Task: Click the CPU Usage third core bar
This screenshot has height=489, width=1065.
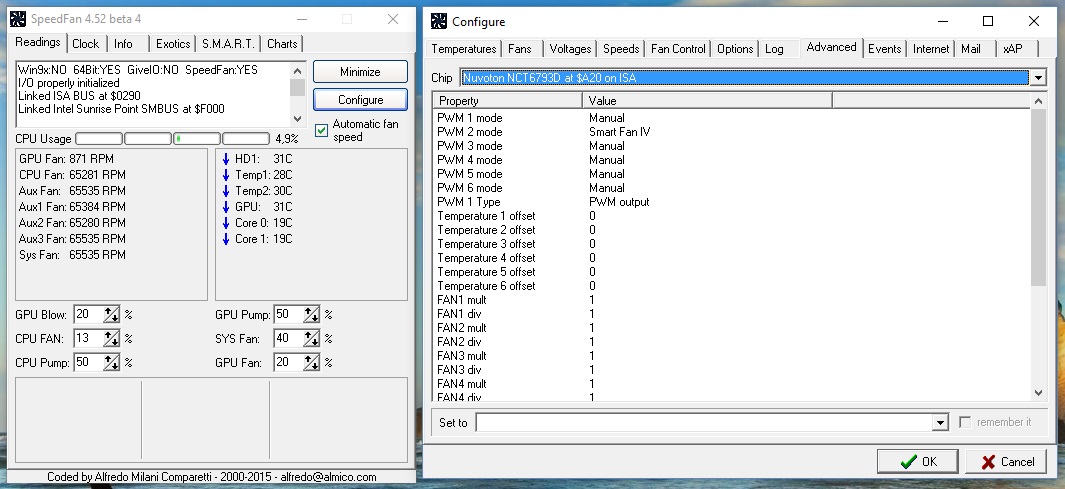Action: [x=197, y=139]
